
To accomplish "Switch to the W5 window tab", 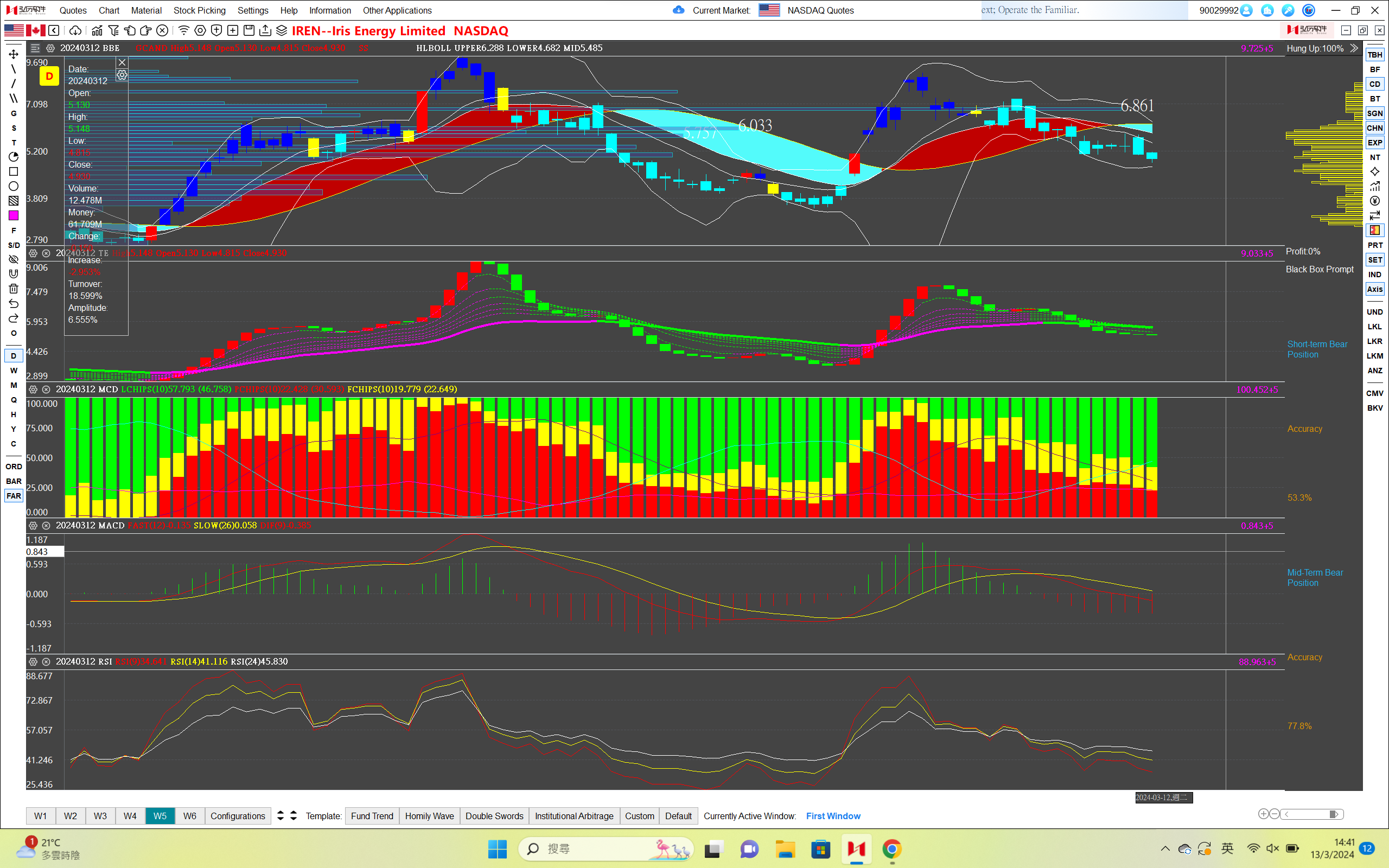I will coord(160,816).
